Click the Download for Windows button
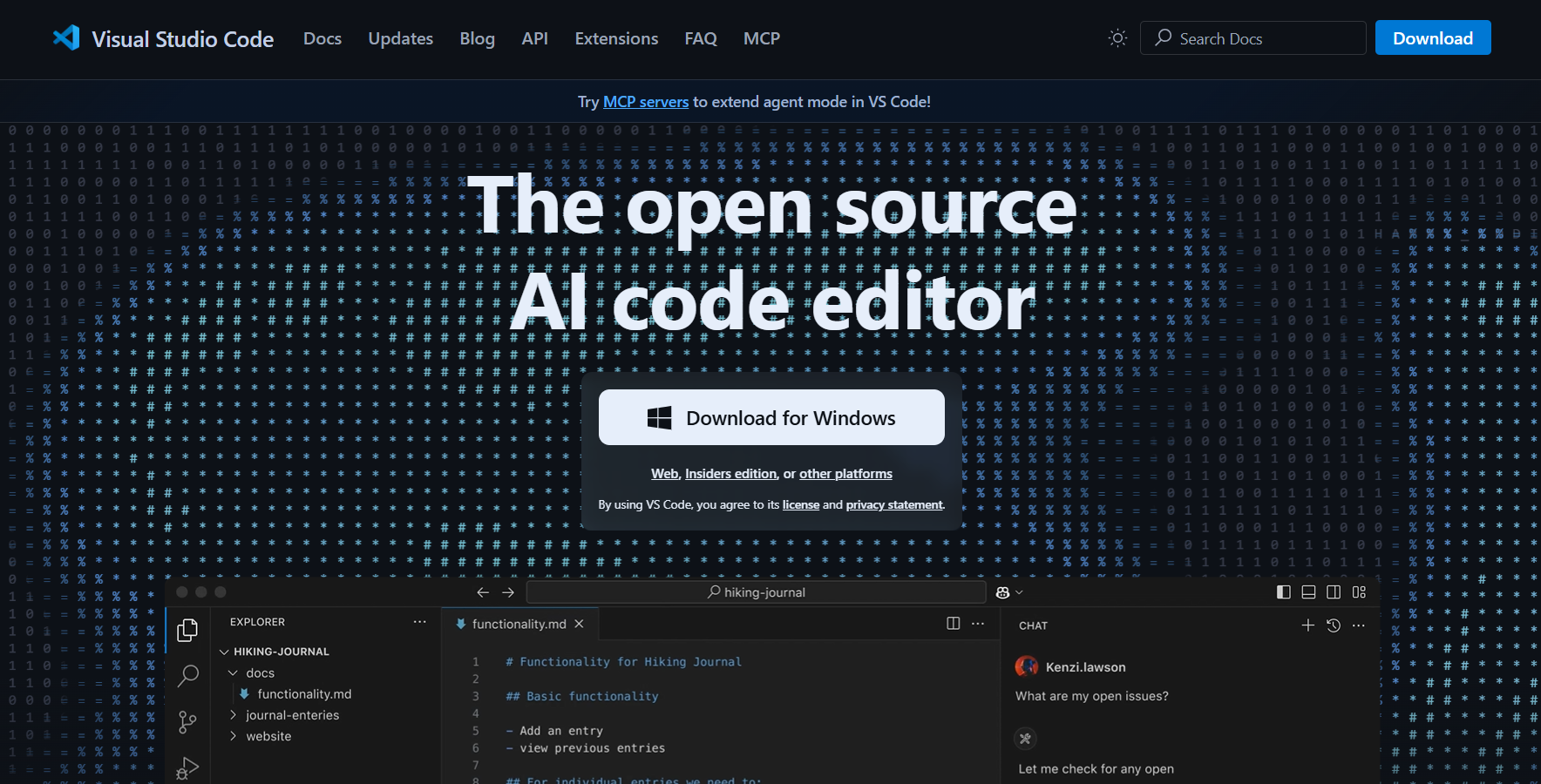This screenshot has width=1541, height=784. 770,417
